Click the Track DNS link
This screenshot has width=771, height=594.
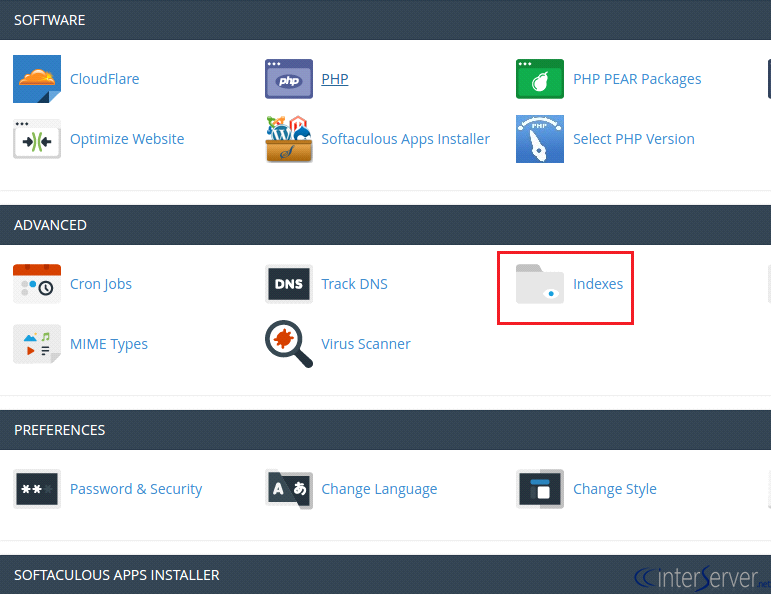coord(354,284)
